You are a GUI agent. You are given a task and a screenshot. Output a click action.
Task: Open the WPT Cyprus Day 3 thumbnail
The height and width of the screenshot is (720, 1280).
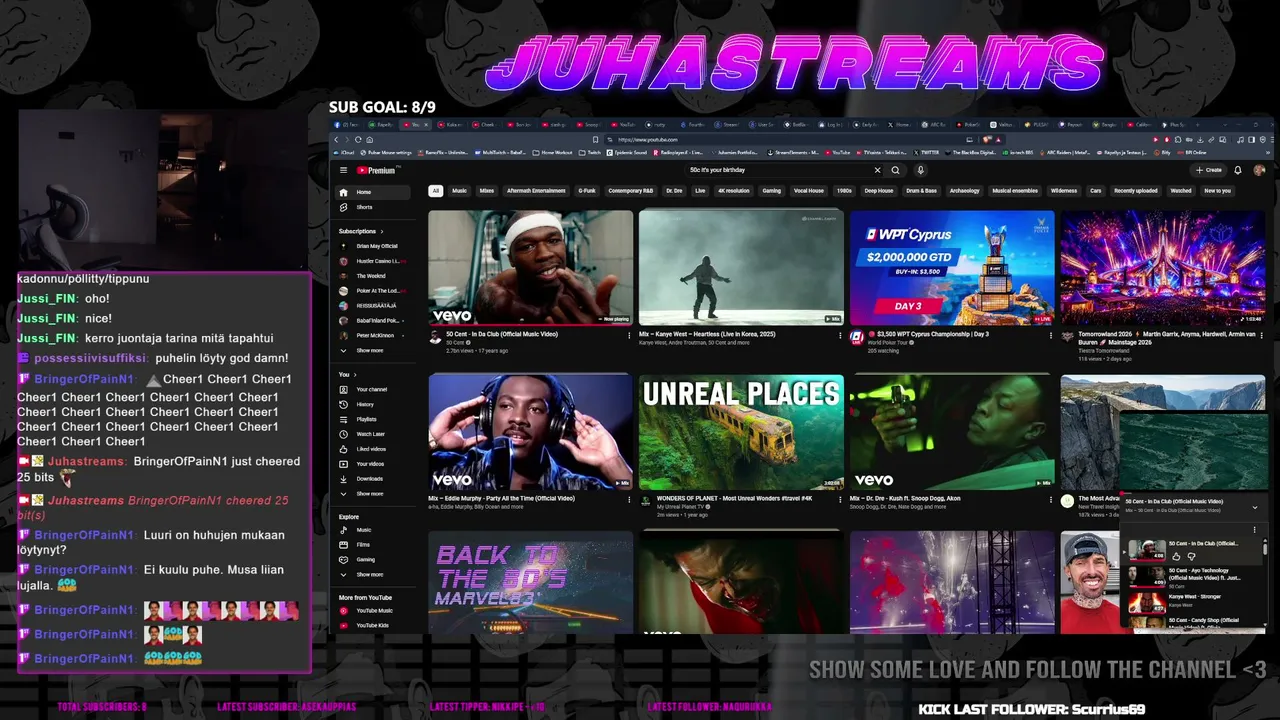(x=952, y=267)
